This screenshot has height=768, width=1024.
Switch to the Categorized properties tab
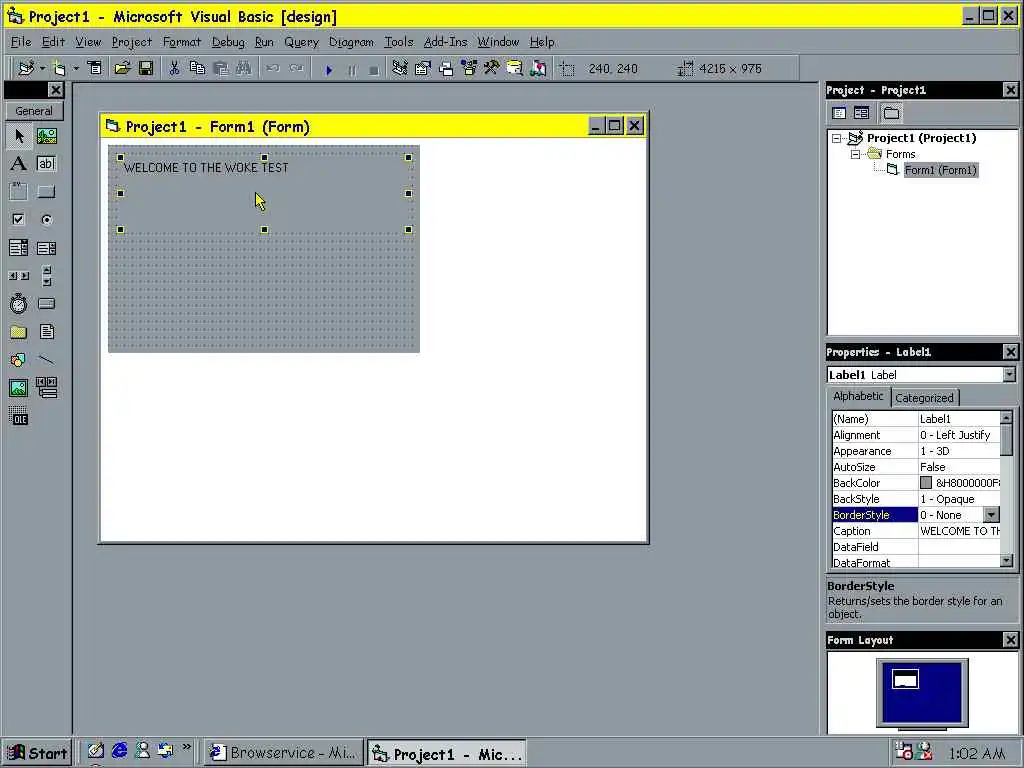pos(924,398)
